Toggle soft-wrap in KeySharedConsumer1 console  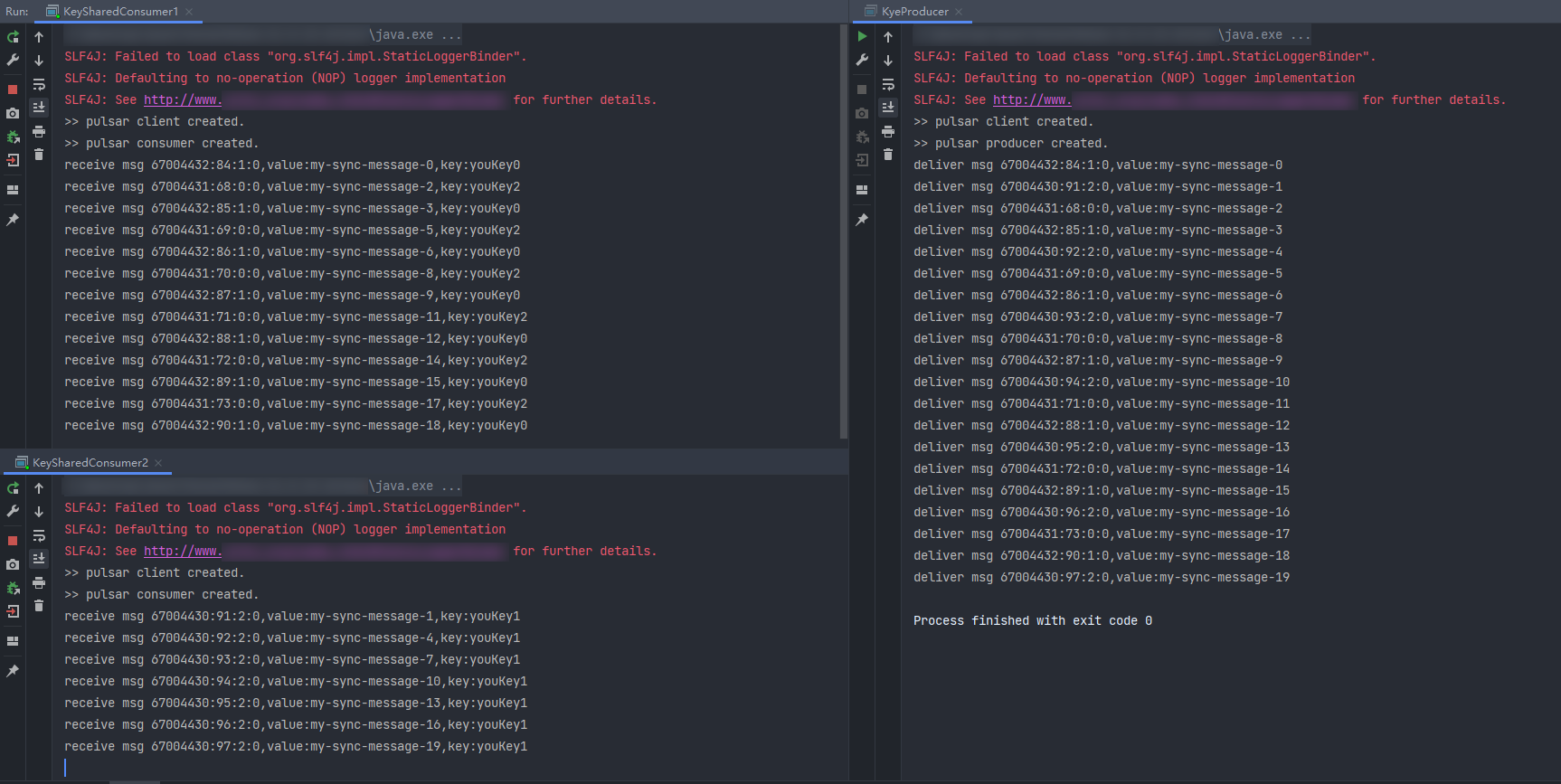coord(39,84)
